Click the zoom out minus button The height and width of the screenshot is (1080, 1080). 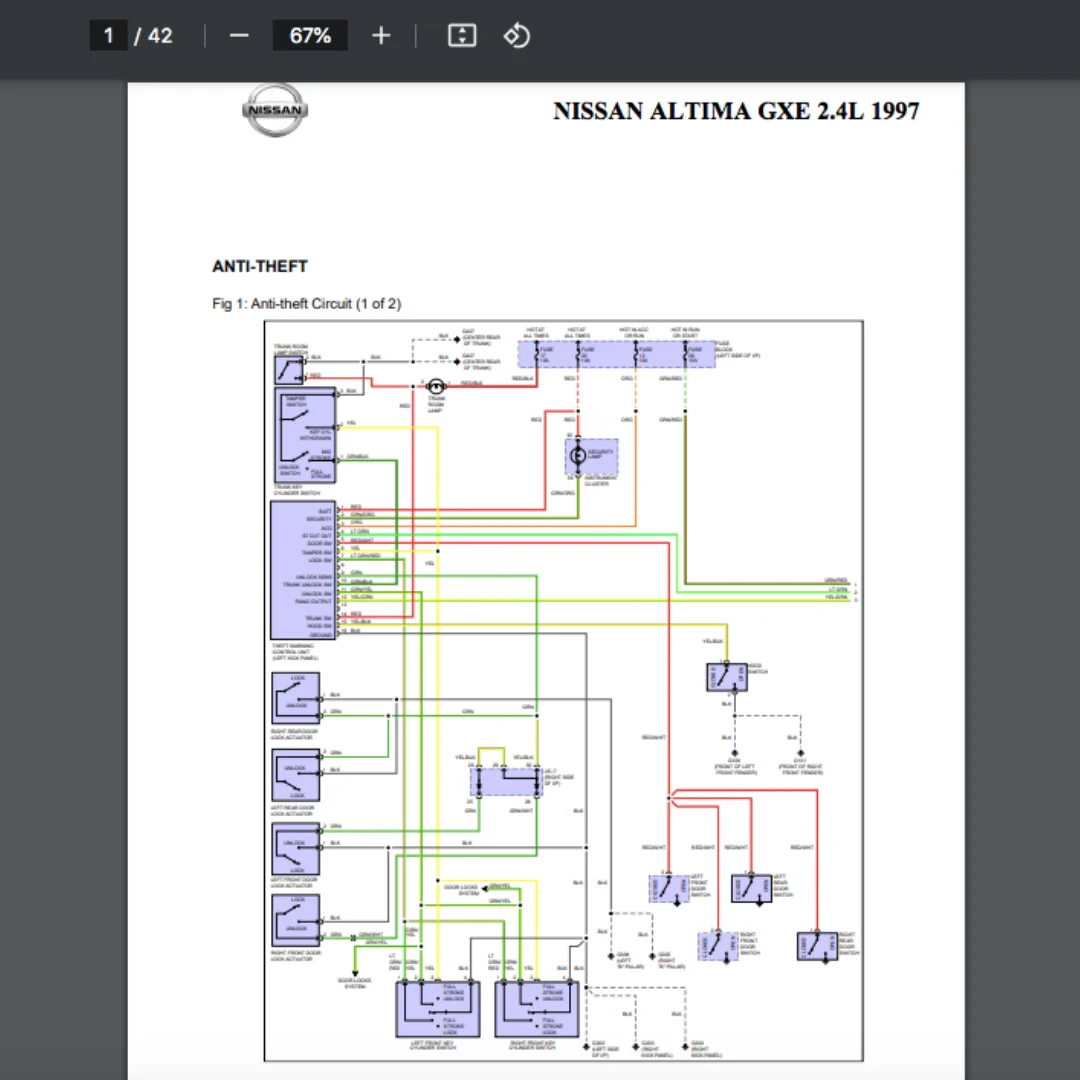(239, 36)
